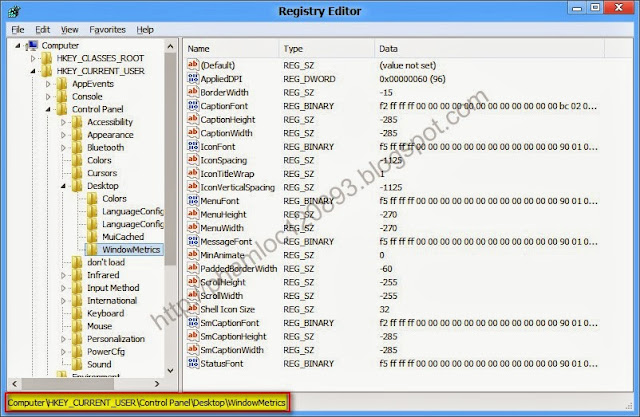Image resolution: width=640 pixels, height=417 pixels.
Task: Select the MenuHeight value name
Action: point(223,214)
